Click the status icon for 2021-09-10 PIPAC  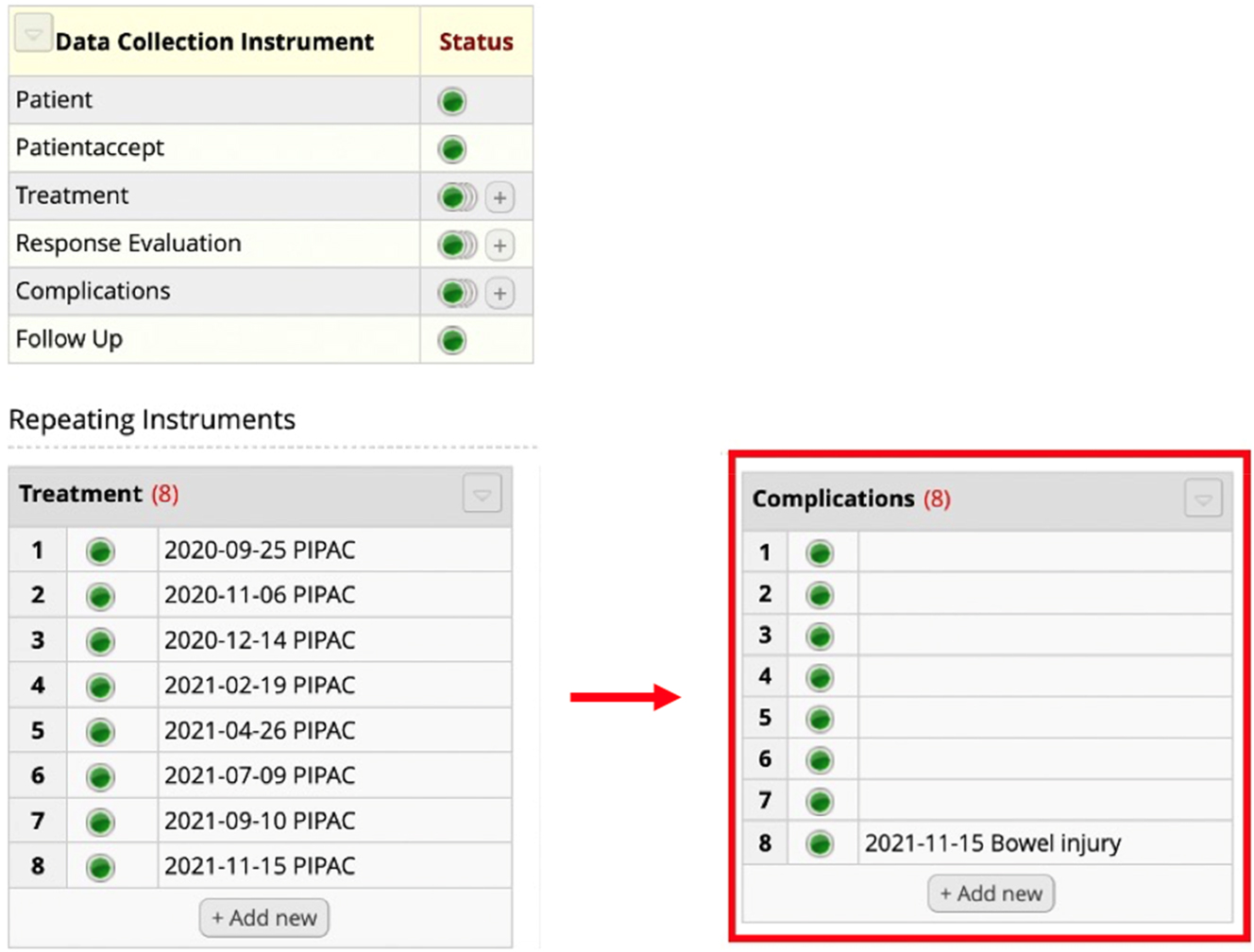click(x=100, y=821)
